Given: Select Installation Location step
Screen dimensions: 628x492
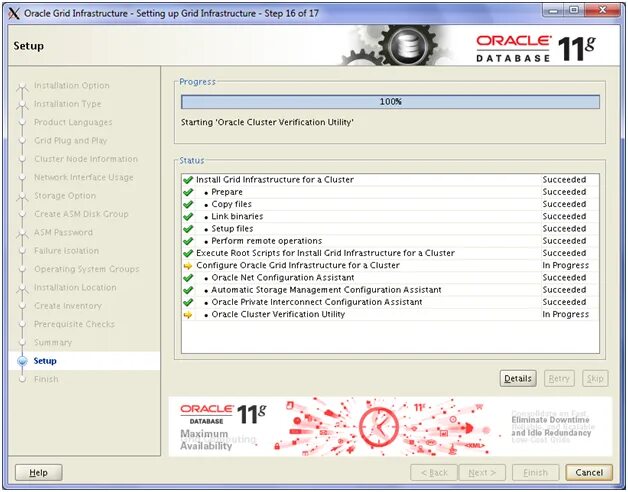Looking at the screenshot, I should pyautogui.click(x=75, y=287).
